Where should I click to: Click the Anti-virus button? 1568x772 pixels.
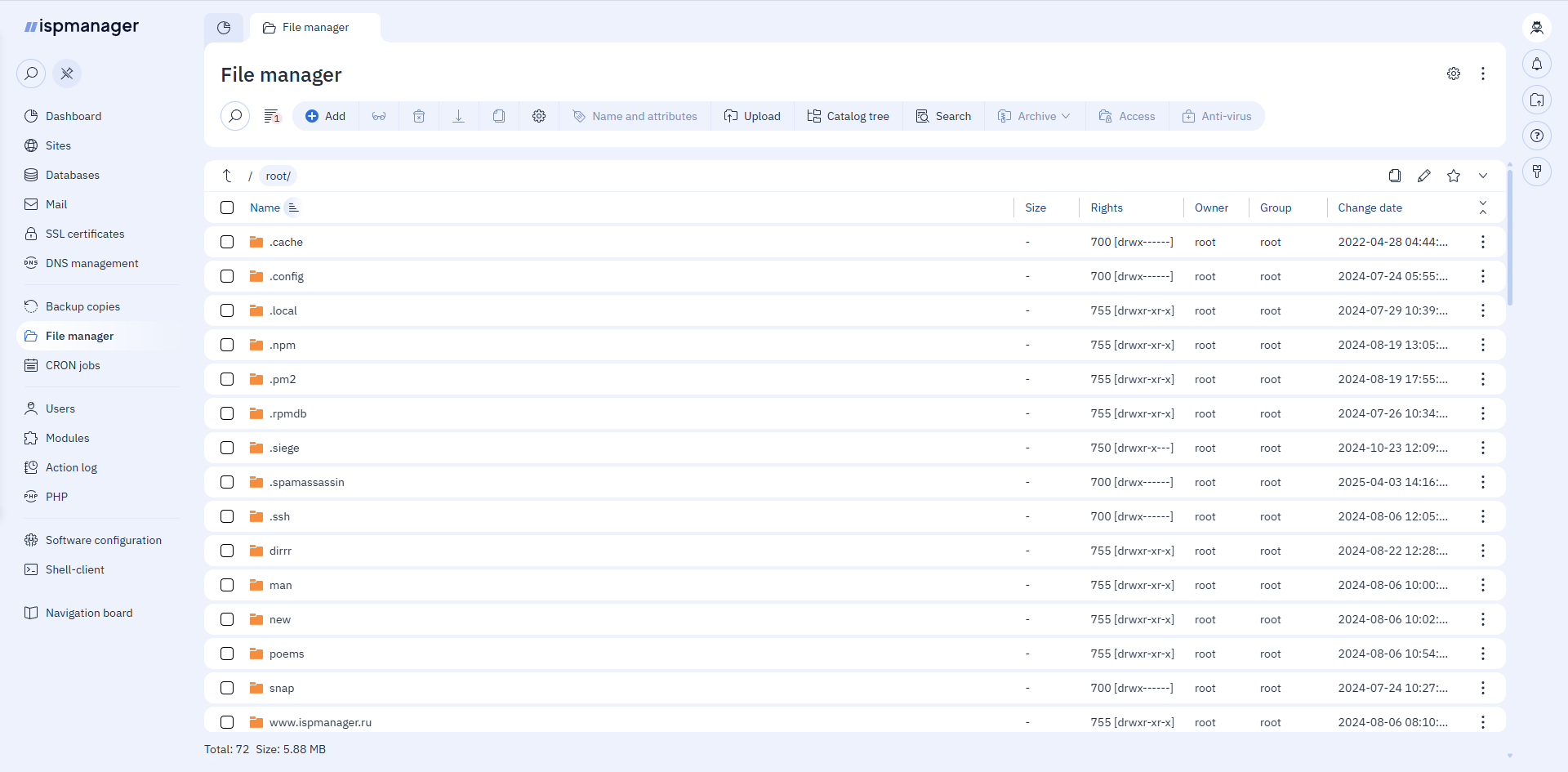pos(1217,116)
